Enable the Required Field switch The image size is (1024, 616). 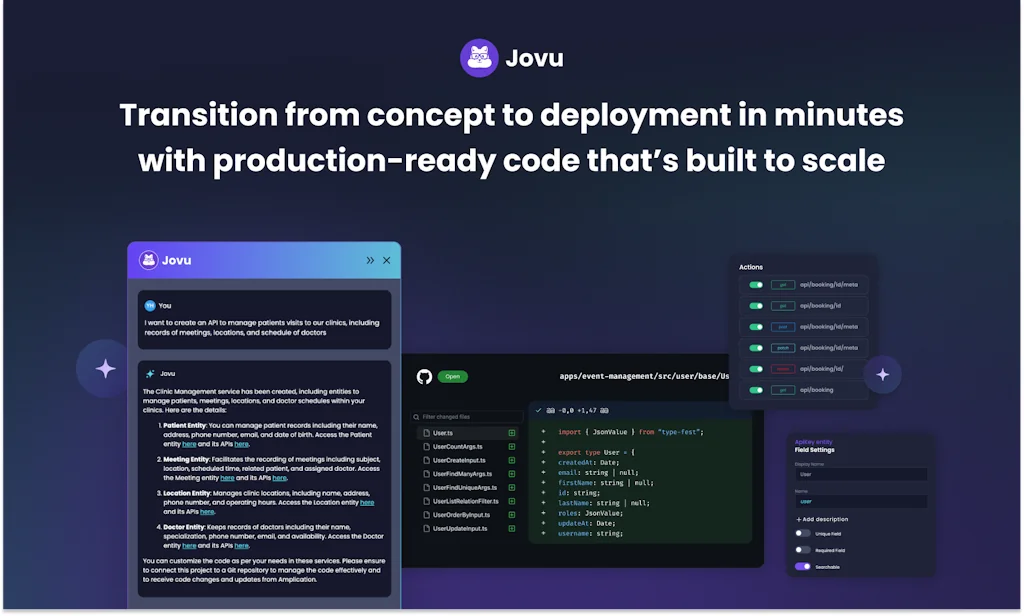803,550
